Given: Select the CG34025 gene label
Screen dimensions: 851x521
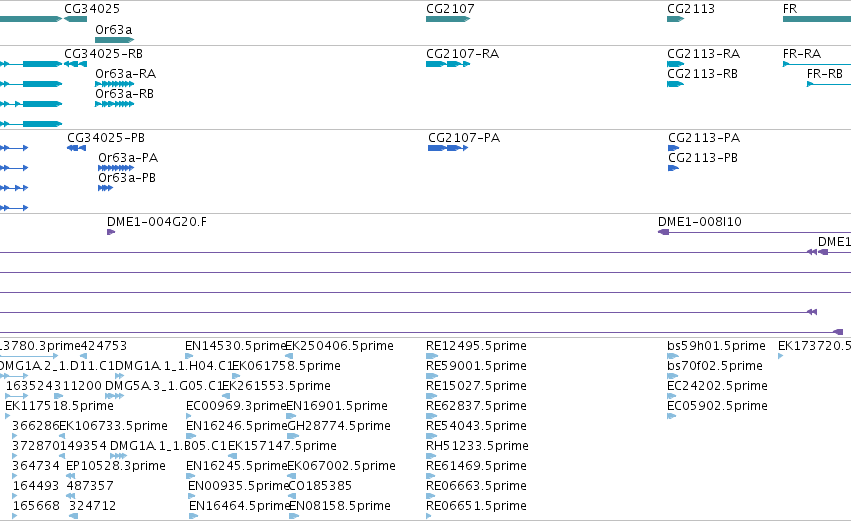Looking at the screenshot, I should (x=92, y=9).
